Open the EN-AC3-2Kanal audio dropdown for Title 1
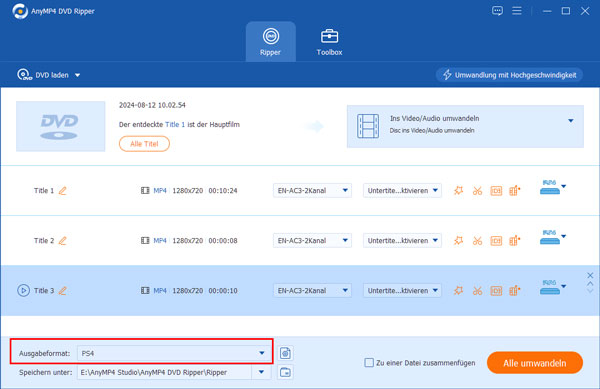The image size is (600, 389). (312, 190)
